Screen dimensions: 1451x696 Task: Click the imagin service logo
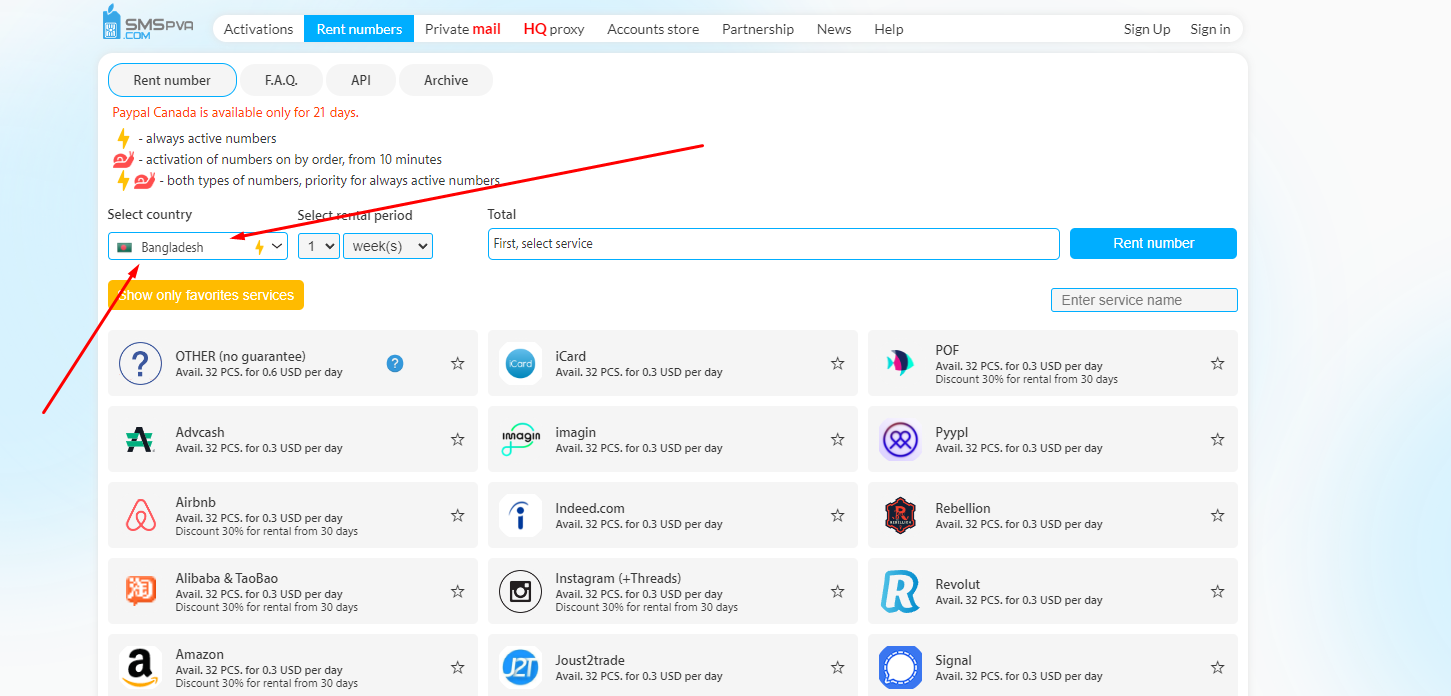(520, 439)
